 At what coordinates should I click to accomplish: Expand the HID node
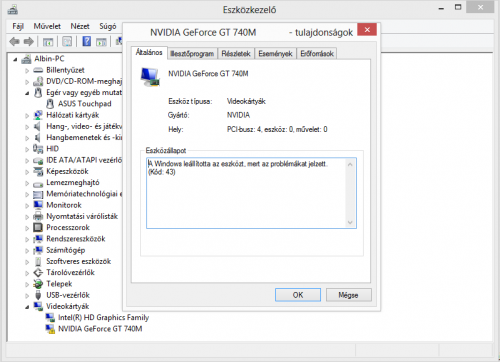point(27,149)
